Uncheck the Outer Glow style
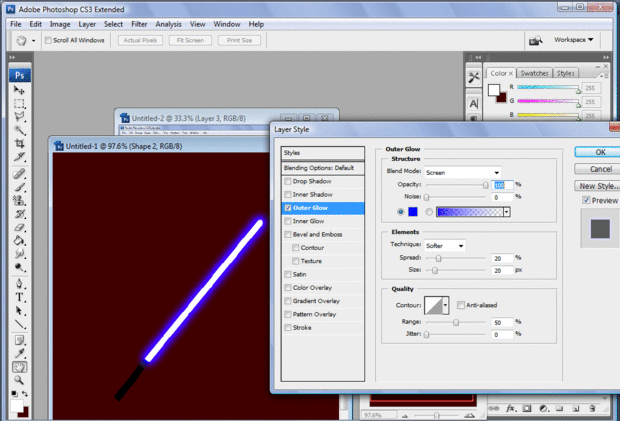620x421 pixels. tap(288, 208)
